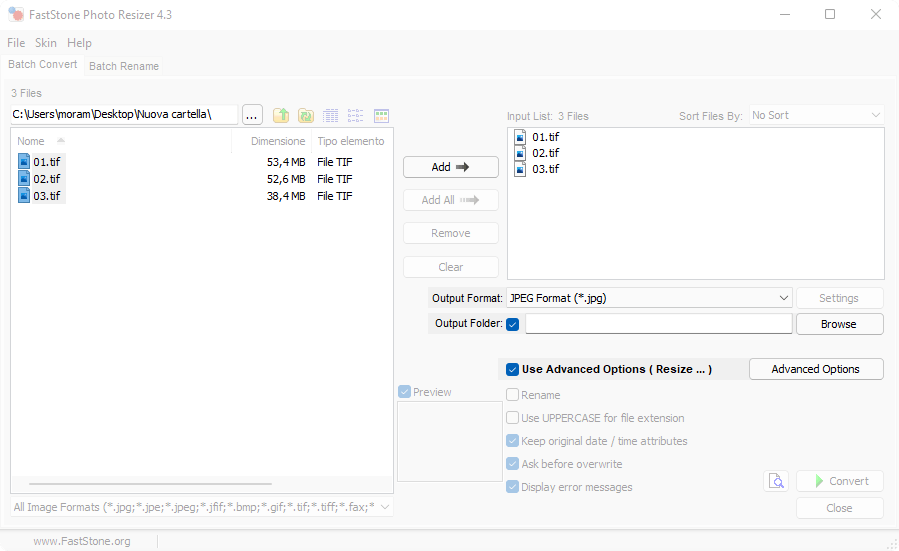Open Advanced Options dialog
Screen dimensions: 899x551
(816, 369)
